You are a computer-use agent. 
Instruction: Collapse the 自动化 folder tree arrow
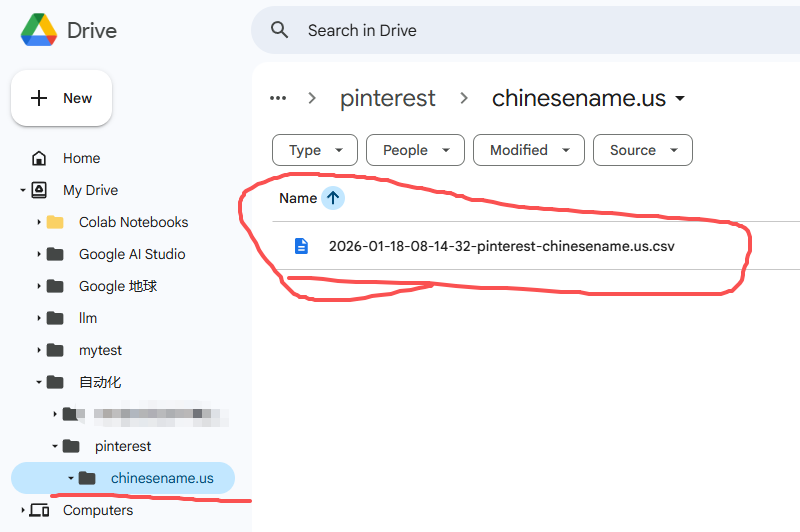tap(38, 382)
